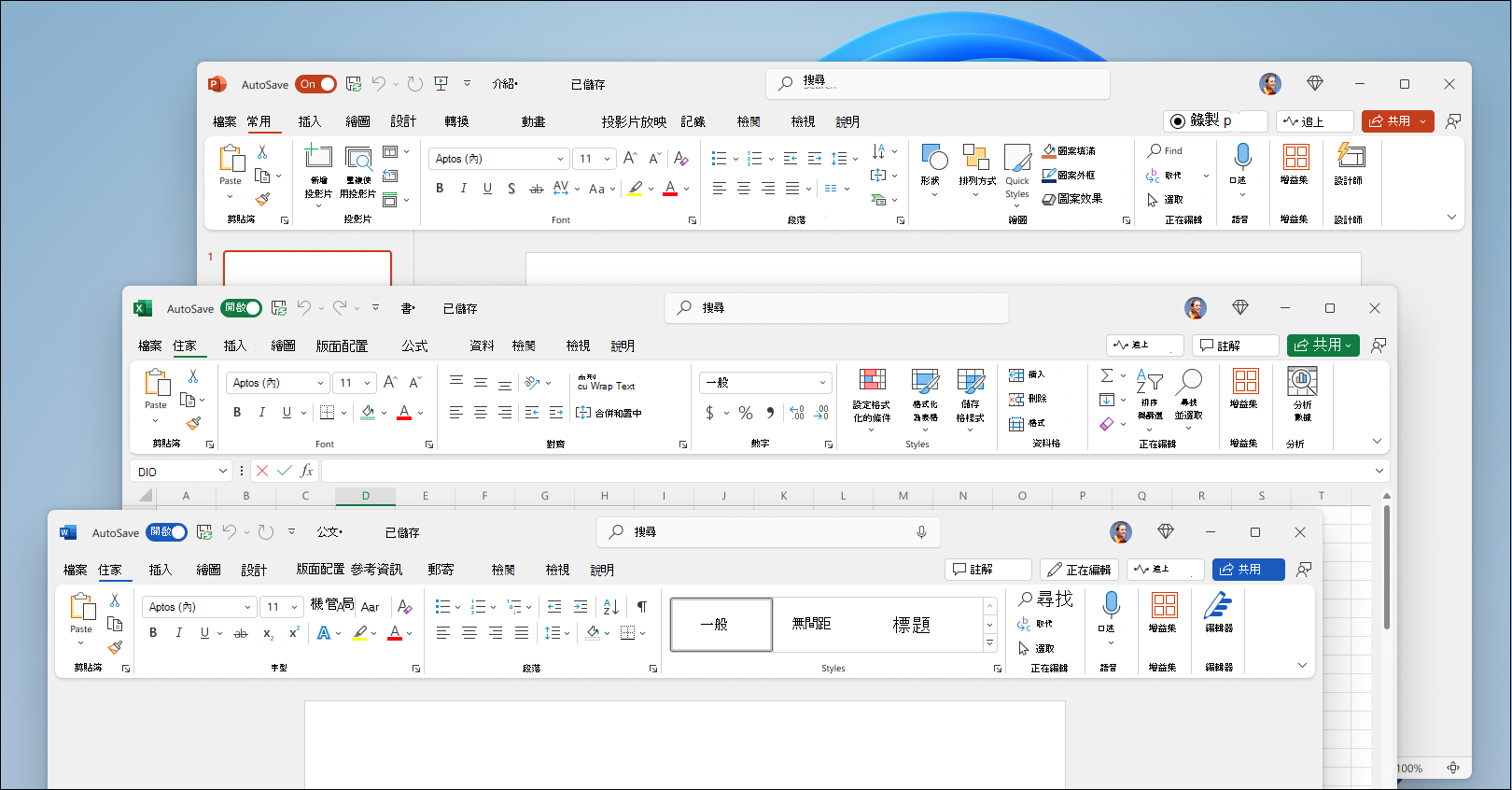Image resolution: width=1512 pixels, height=790 pixels.
Task: Toggle Italic in Excel ribbon
Action: tap(262, 413)
